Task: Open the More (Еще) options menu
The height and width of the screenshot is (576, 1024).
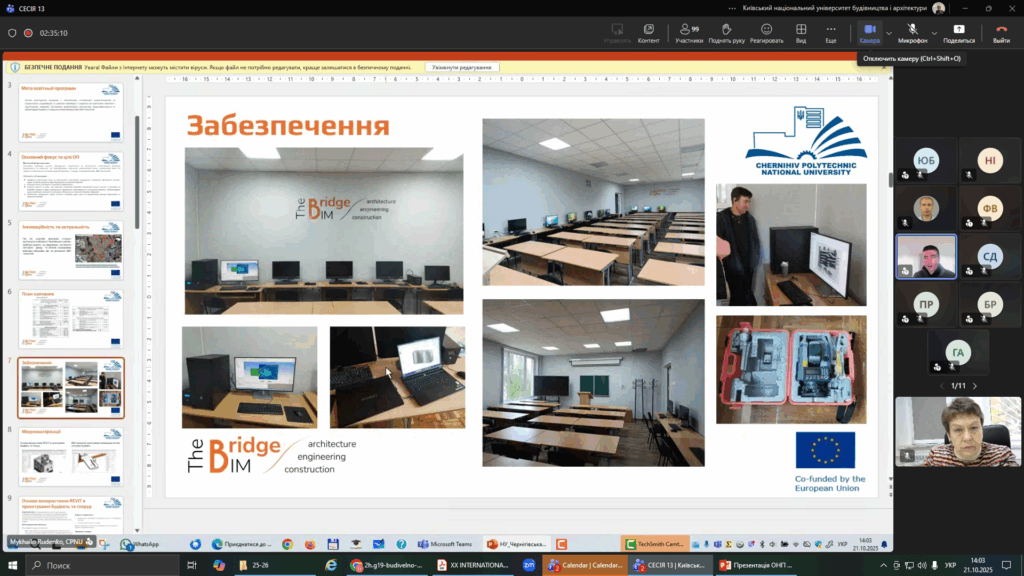Action: click(x=830, y=29)
